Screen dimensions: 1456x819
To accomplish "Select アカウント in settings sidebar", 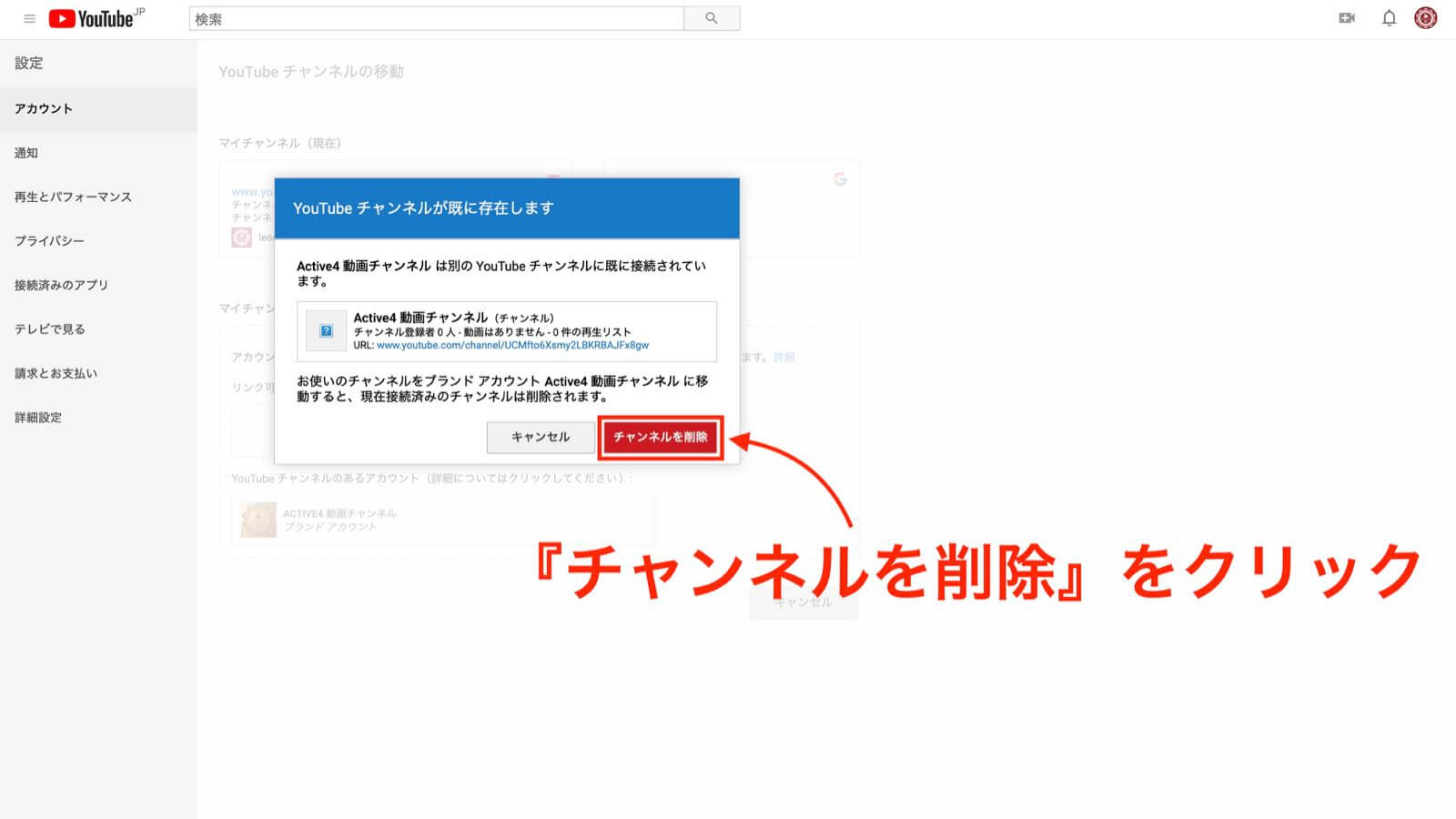I will [98, 109].
